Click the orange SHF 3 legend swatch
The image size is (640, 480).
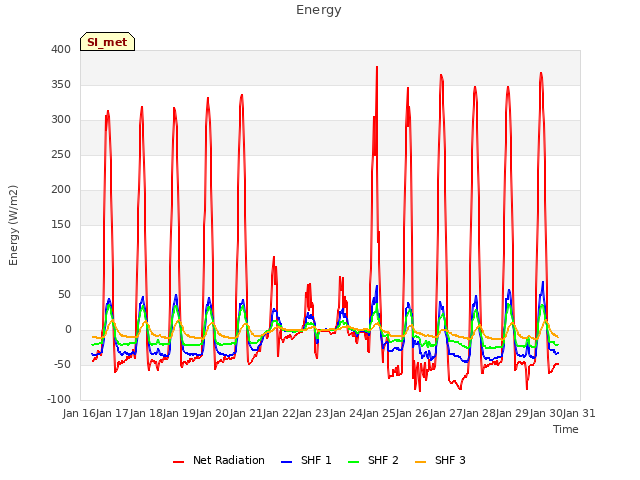click(420, 462)
